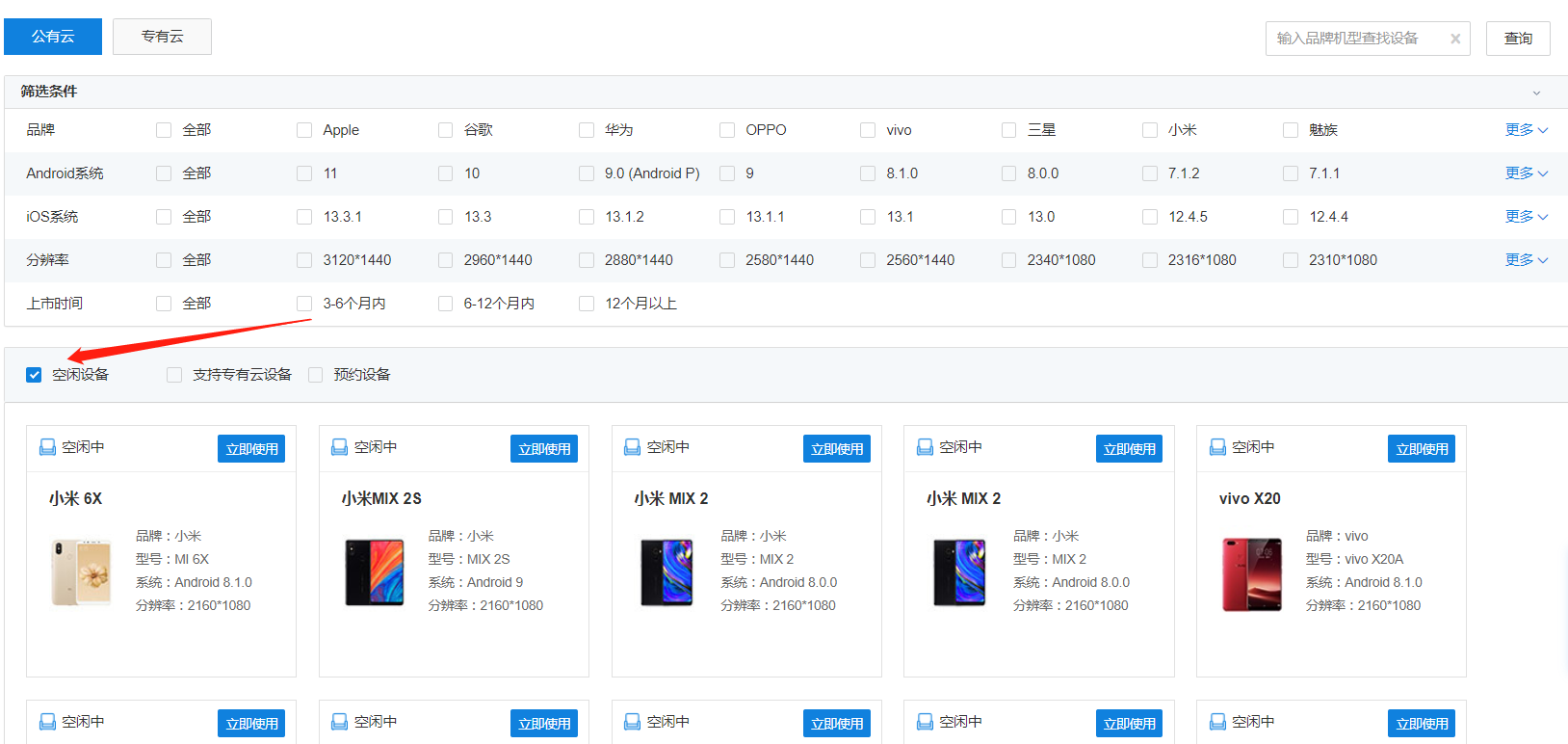Click the vivo X20 device title
The width and height of the screenshot is (1568, 744).
click(1249, 499)
